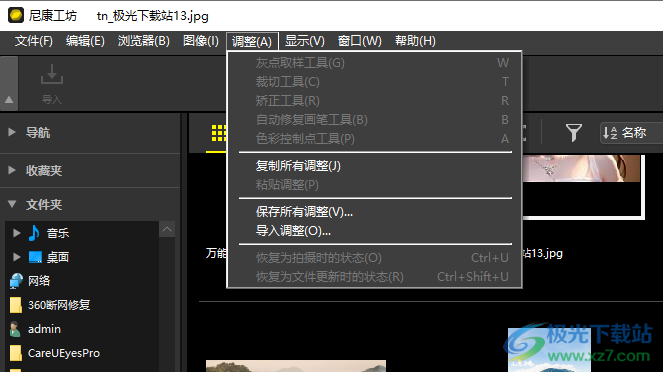Click the folder tree scroll-up arrow

(x=167, y=230)
